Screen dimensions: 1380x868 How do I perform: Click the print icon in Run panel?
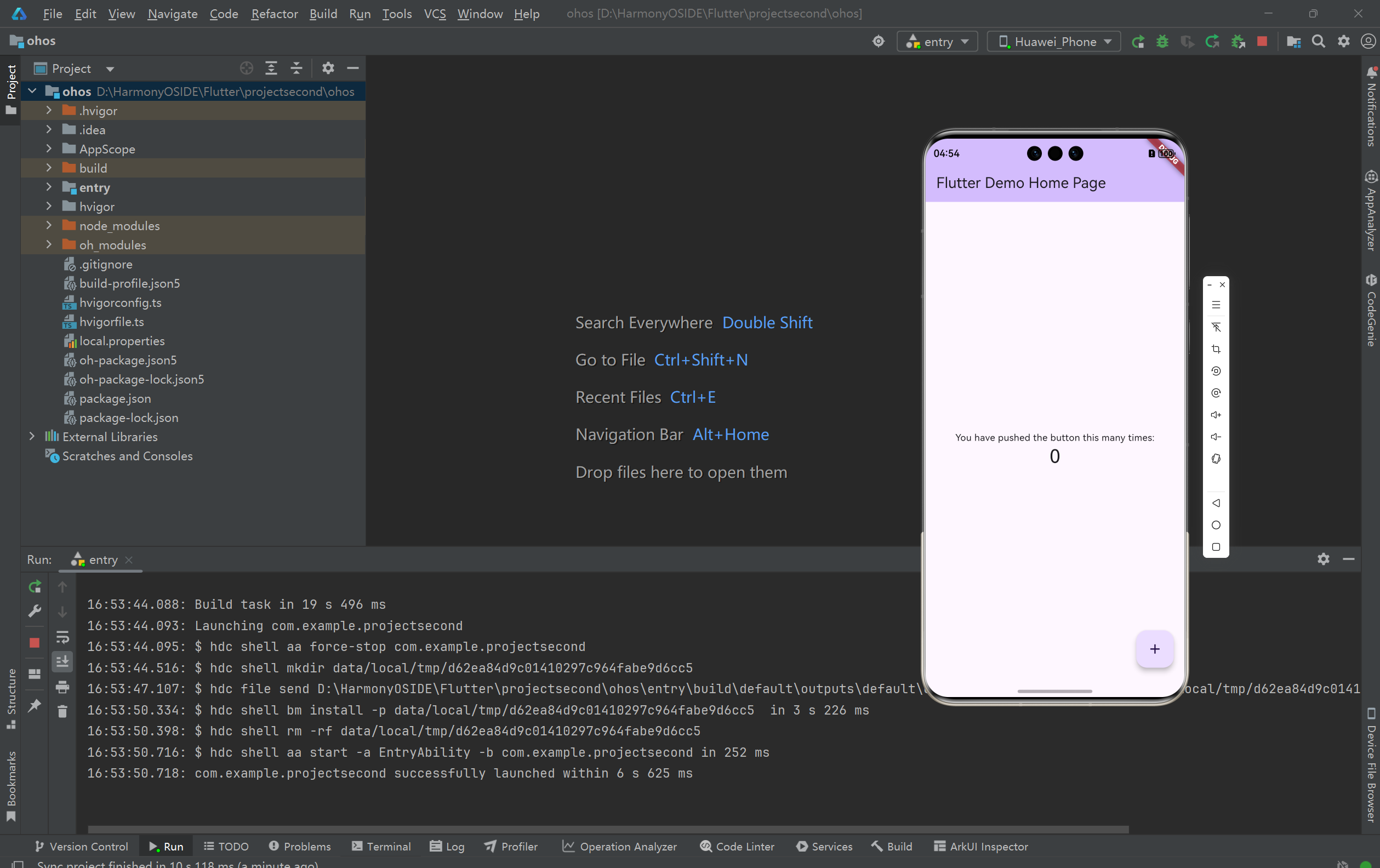[62, 687]
